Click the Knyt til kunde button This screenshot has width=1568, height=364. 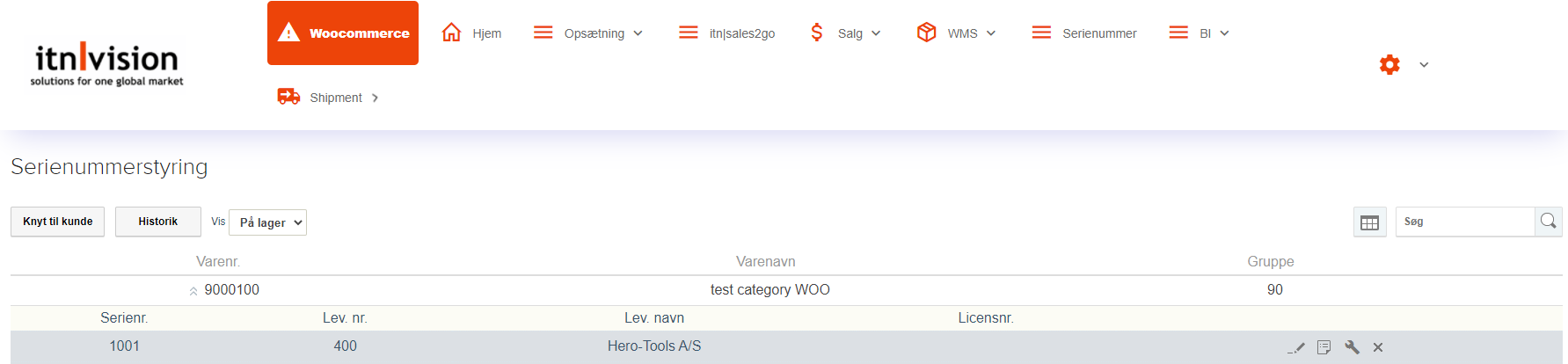(x=58, y=222)
